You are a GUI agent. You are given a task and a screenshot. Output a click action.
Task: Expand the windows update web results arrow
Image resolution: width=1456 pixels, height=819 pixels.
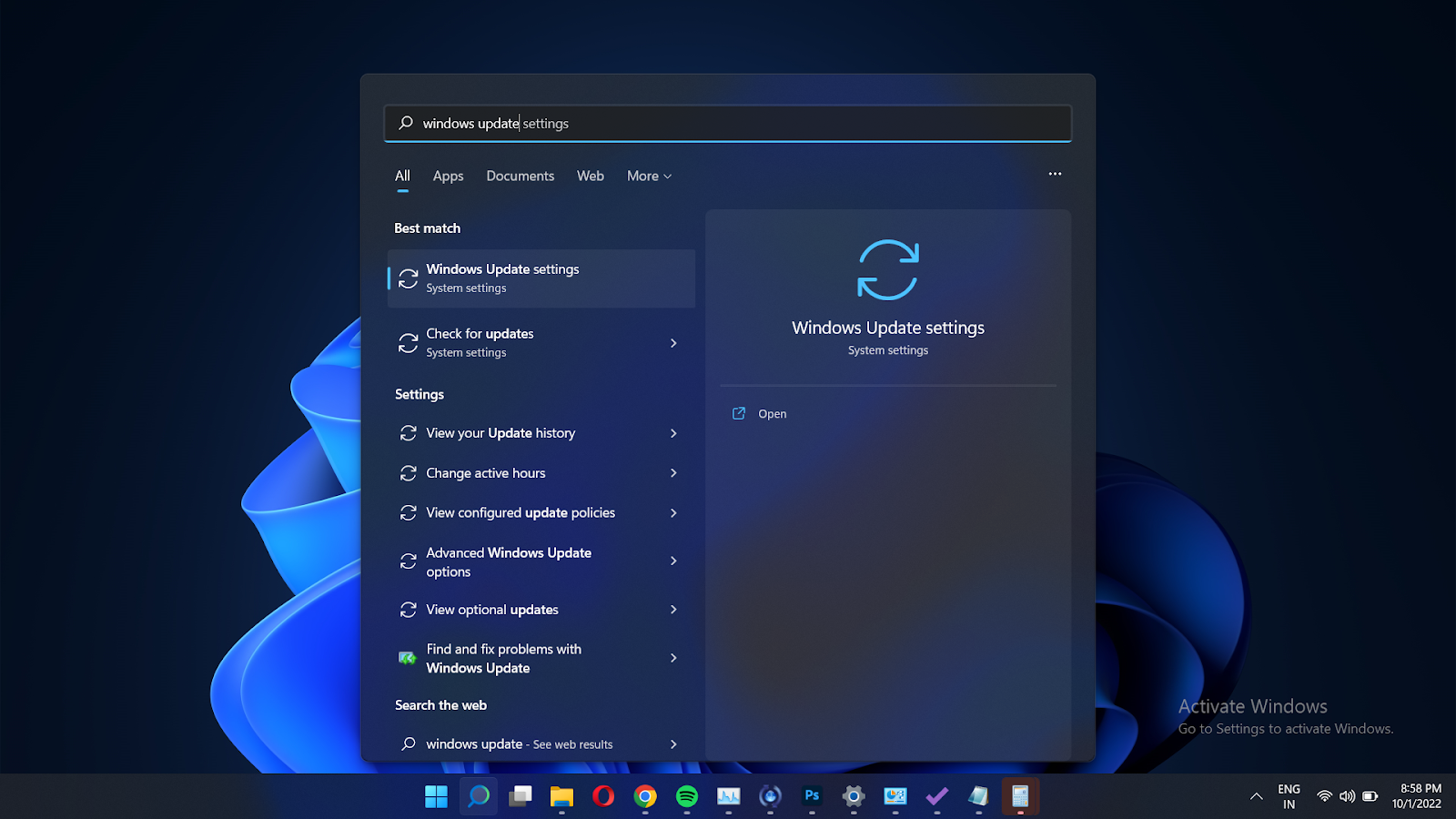pyautogui.click(x=673, y=744)
